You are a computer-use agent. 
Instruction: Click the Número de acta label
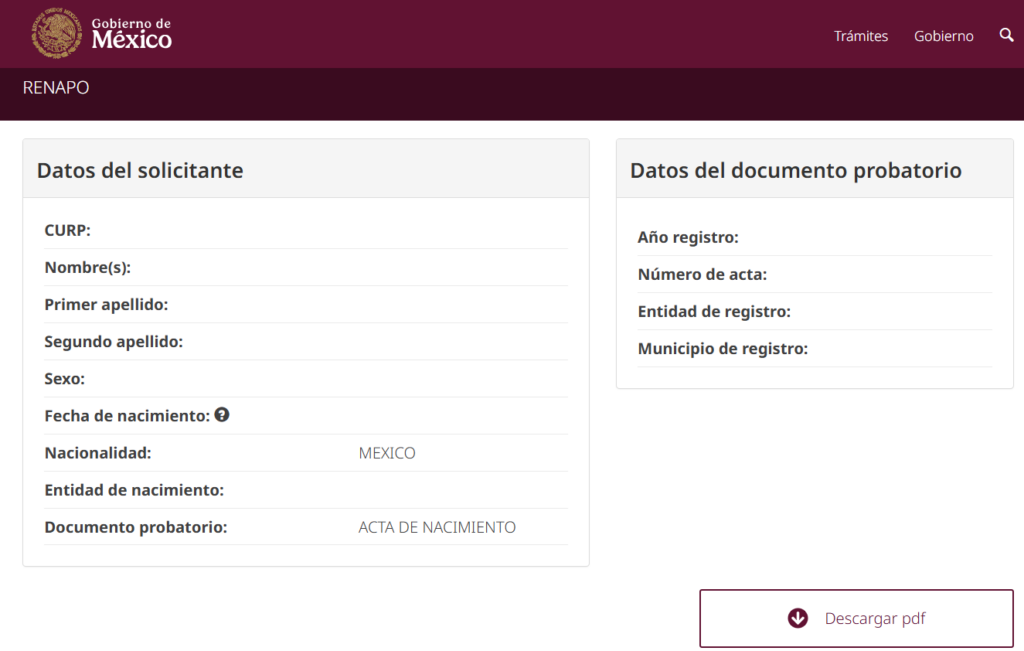(702, 274)
